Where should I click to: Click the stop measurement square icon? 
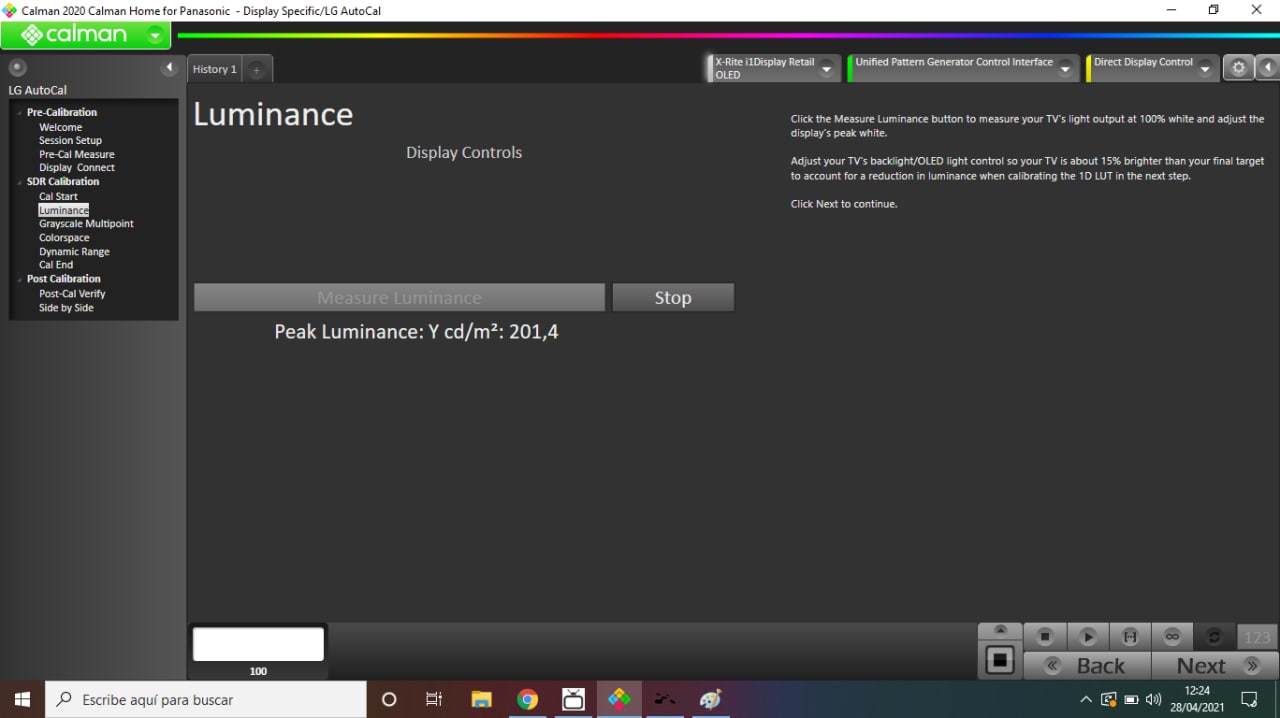click(1045, 636)
